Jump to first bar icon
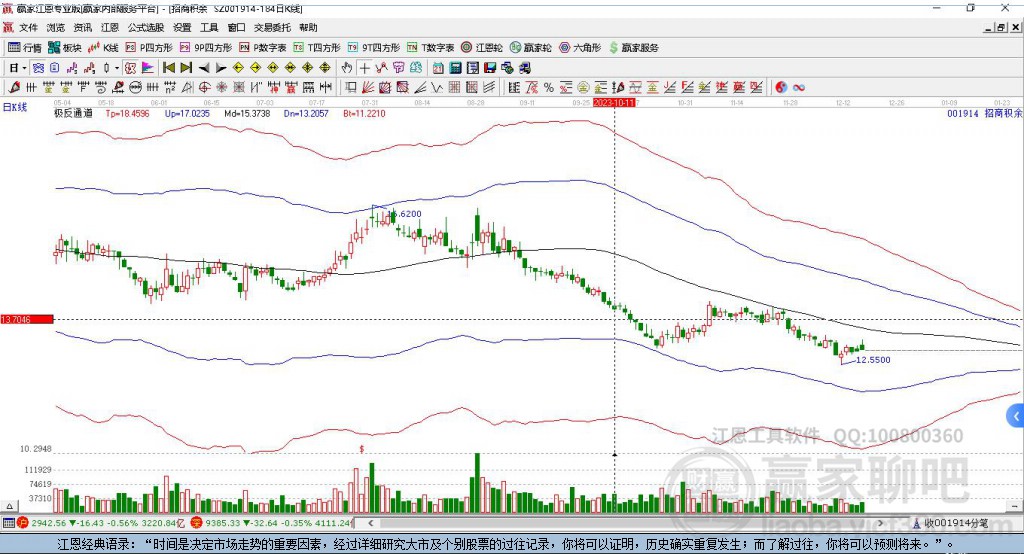 pyautogui.click(x=168, y=67)
